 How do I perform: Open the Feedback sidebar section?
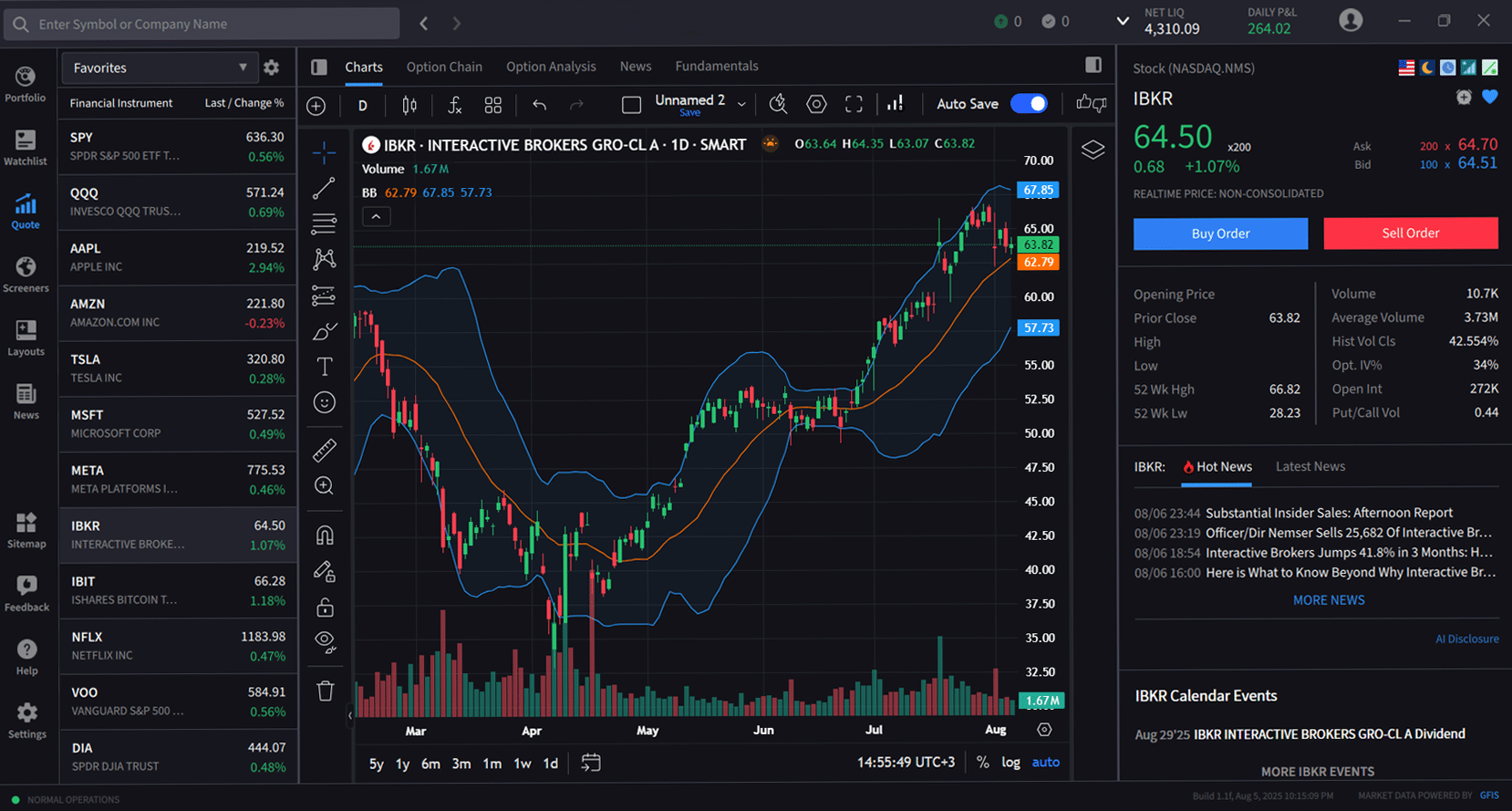click(26, 594)
